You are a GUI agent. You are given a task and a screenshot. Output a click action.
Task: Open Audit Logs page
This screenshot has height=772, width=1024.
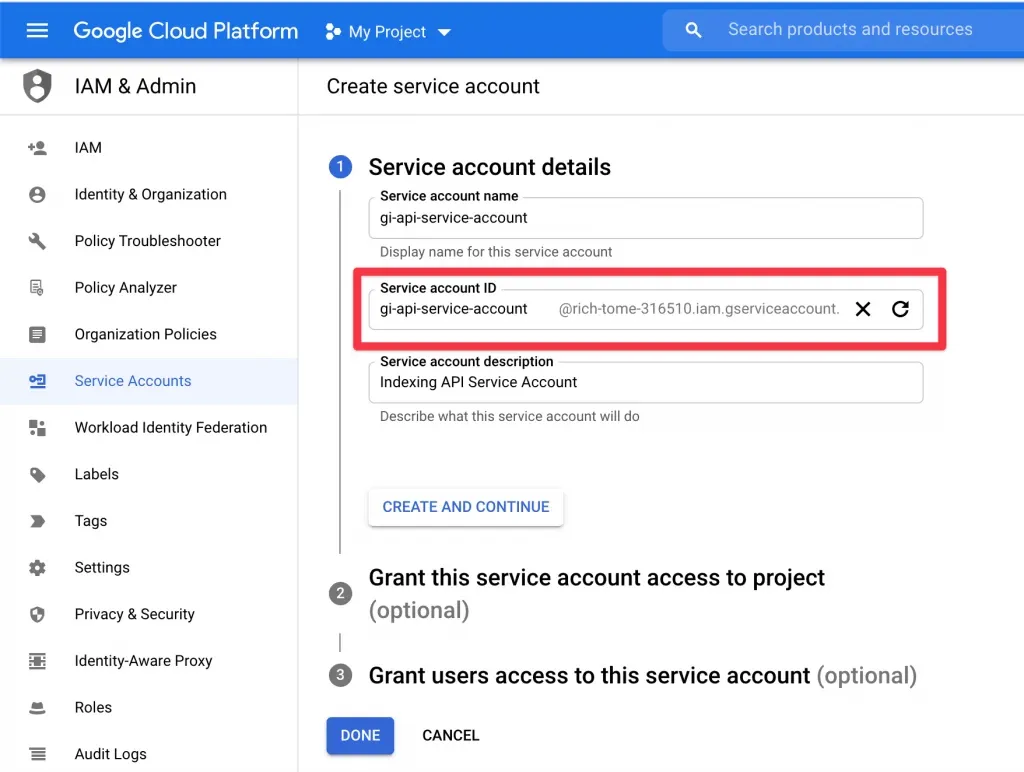(x=110, y=754)
